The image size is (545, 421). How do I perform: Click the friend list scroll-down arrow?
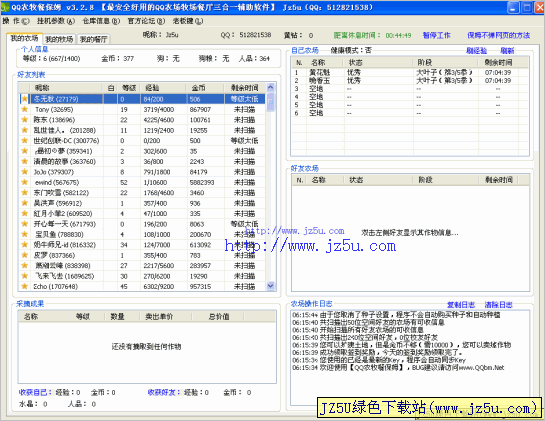(271, 286)
